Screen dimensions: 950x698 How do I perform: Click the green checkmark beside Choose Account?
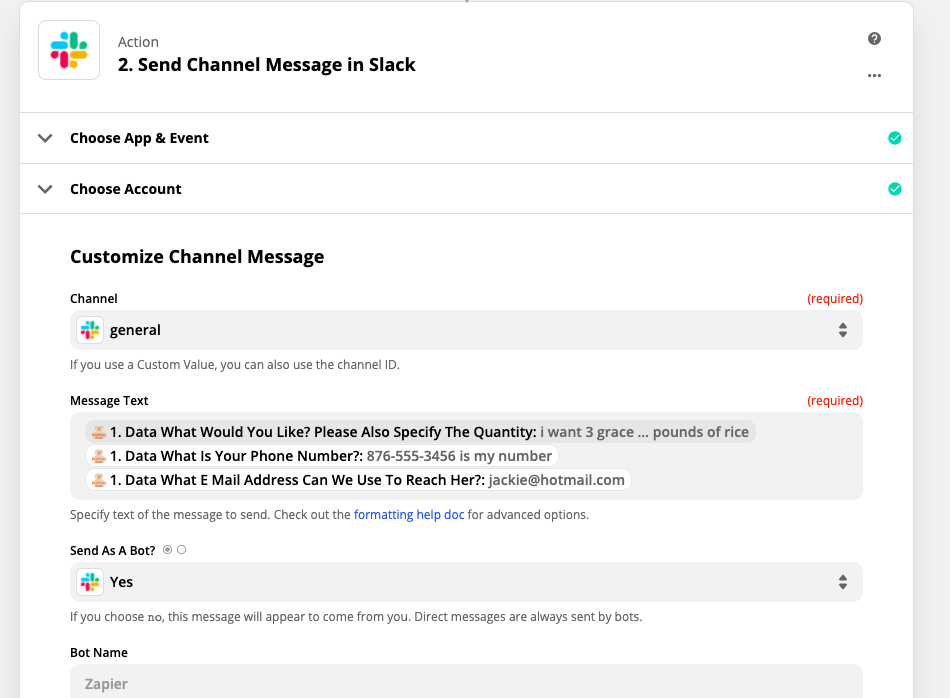894,189
